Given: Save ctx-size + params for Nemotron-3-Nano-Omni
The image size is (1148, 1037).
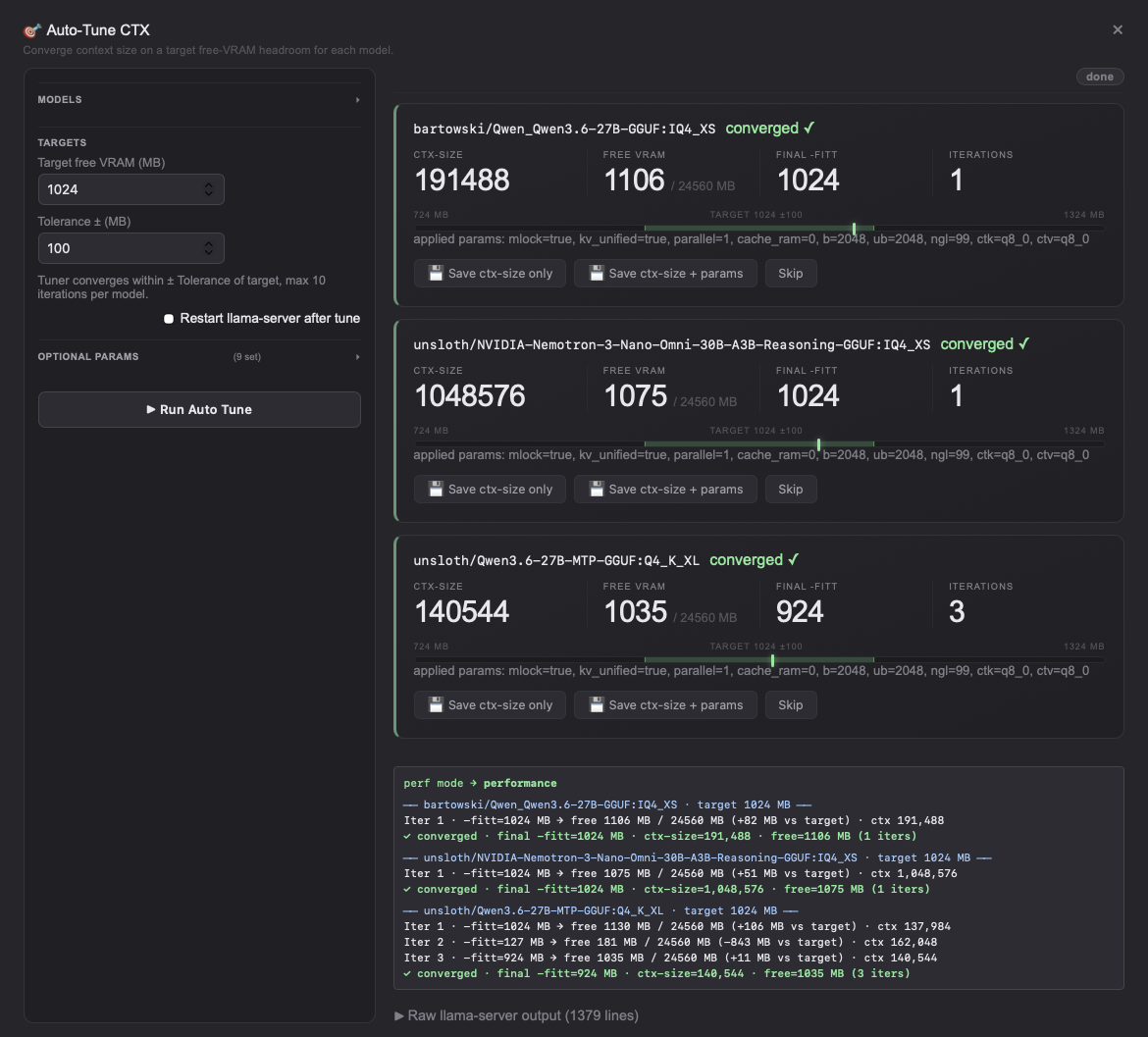Looking at the screenshot, I should pyautogui.click(x=665, y=489).
